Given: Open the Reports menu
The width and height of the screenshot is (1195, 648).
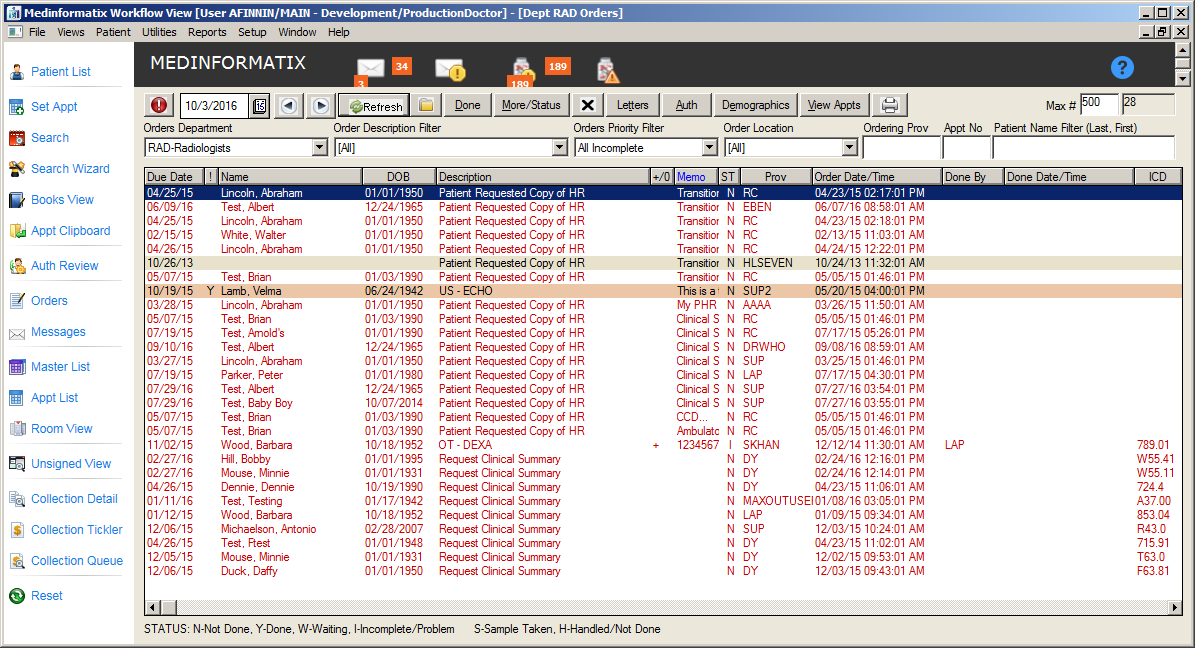Looking at the screenshot, I should point(207,32).
